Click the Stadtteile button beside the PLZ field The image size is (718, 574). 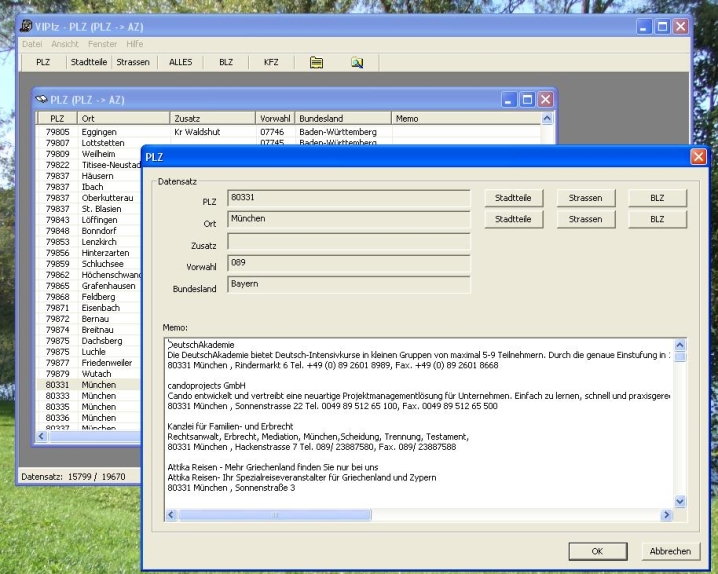click(x=513, y=198)
